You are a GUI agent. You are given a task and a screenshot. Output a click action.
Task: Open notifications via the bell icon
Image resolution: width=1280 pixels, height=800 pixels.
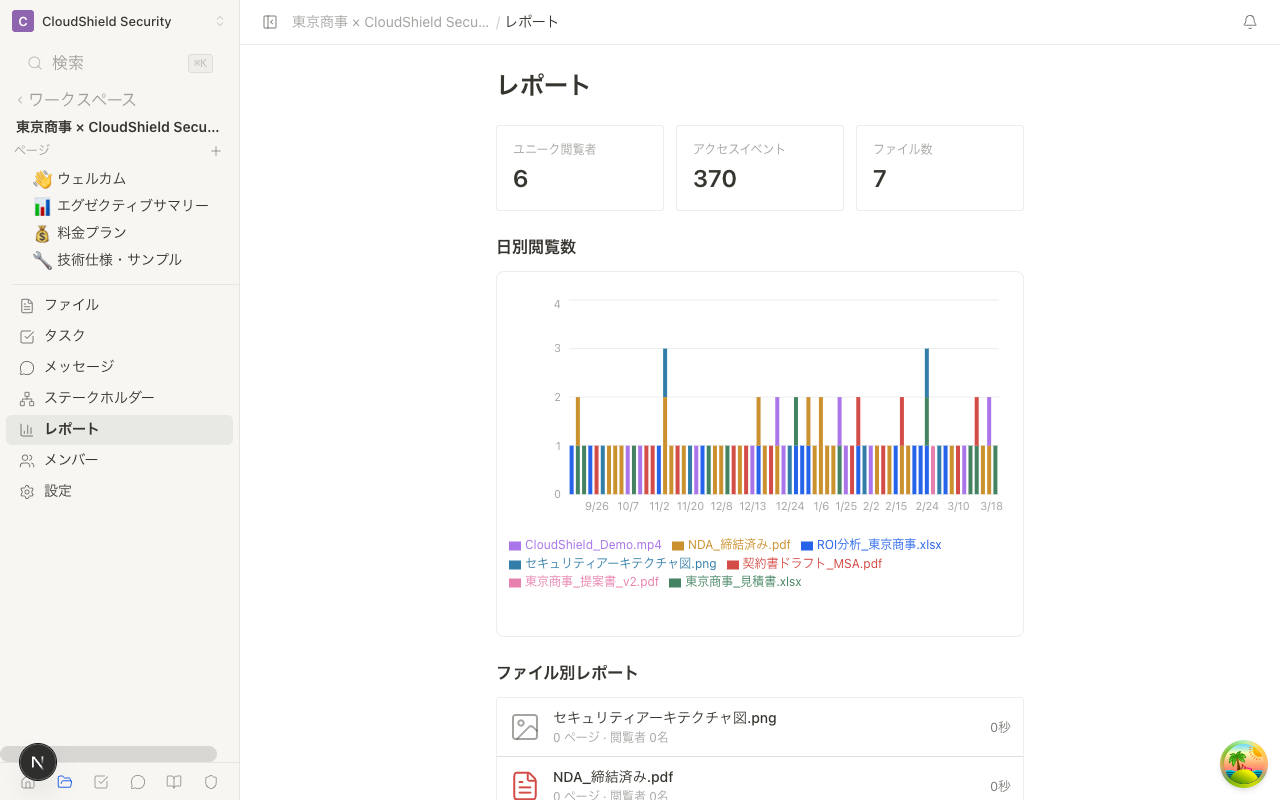pos(1249,21)
